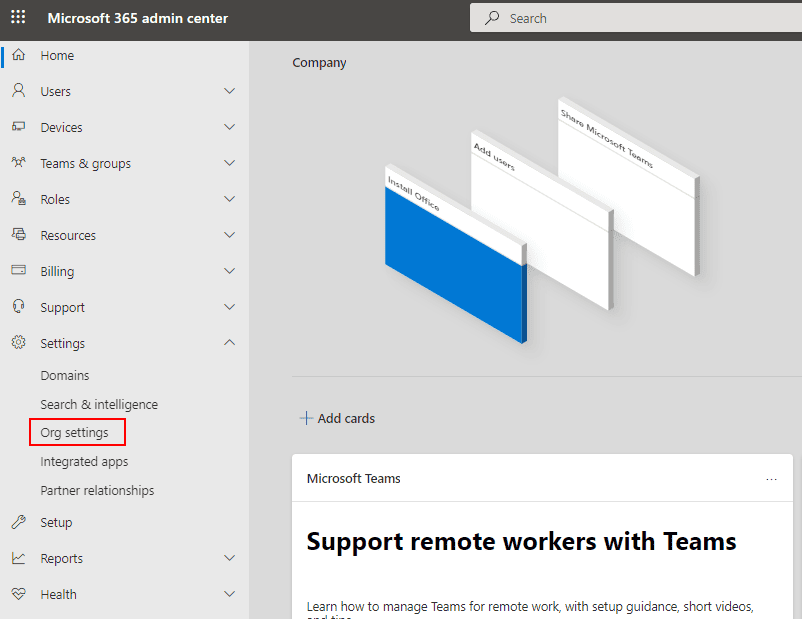Click the Teams & groups icon

click(x=18, y=163)
